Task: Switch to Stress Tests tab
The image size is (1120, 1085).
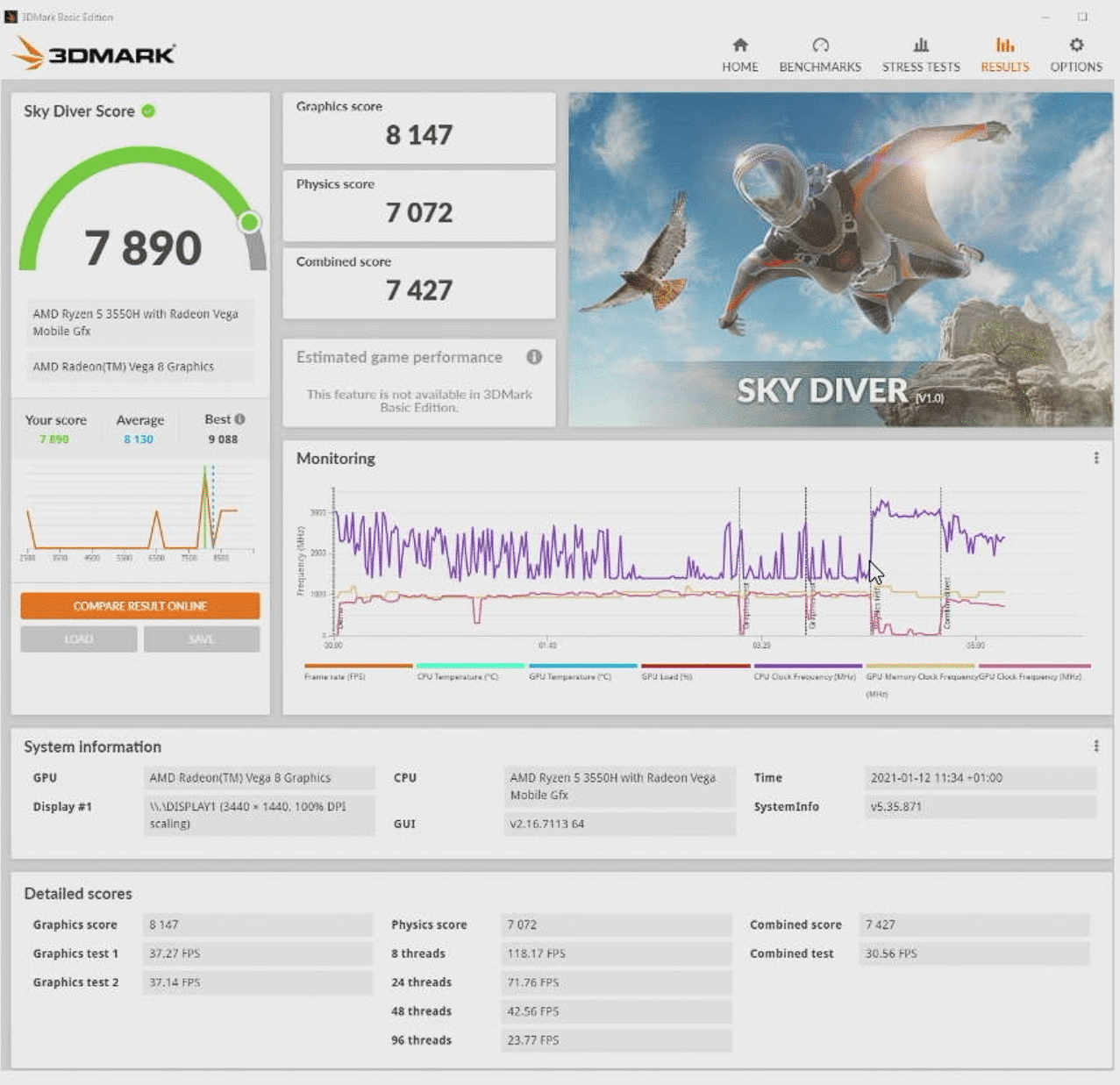Action: [921, 55]
